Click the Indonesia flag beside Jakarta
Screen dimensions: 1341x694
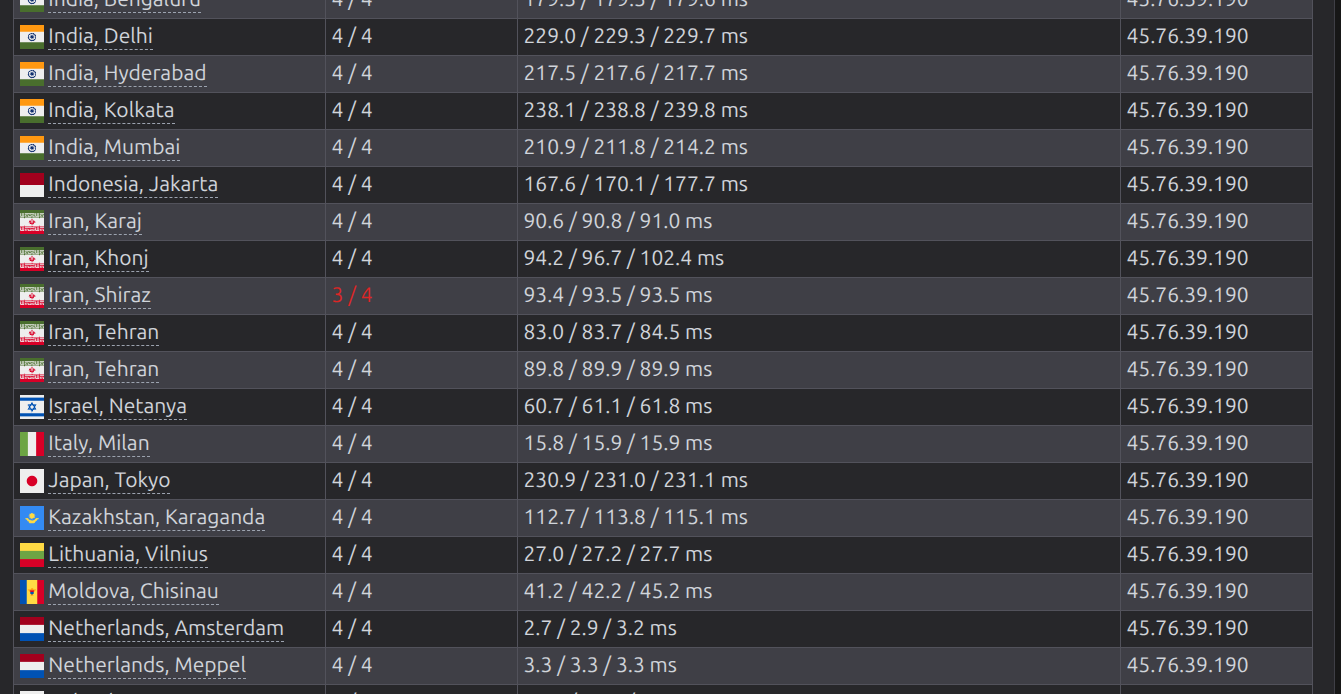pos(32,185)
